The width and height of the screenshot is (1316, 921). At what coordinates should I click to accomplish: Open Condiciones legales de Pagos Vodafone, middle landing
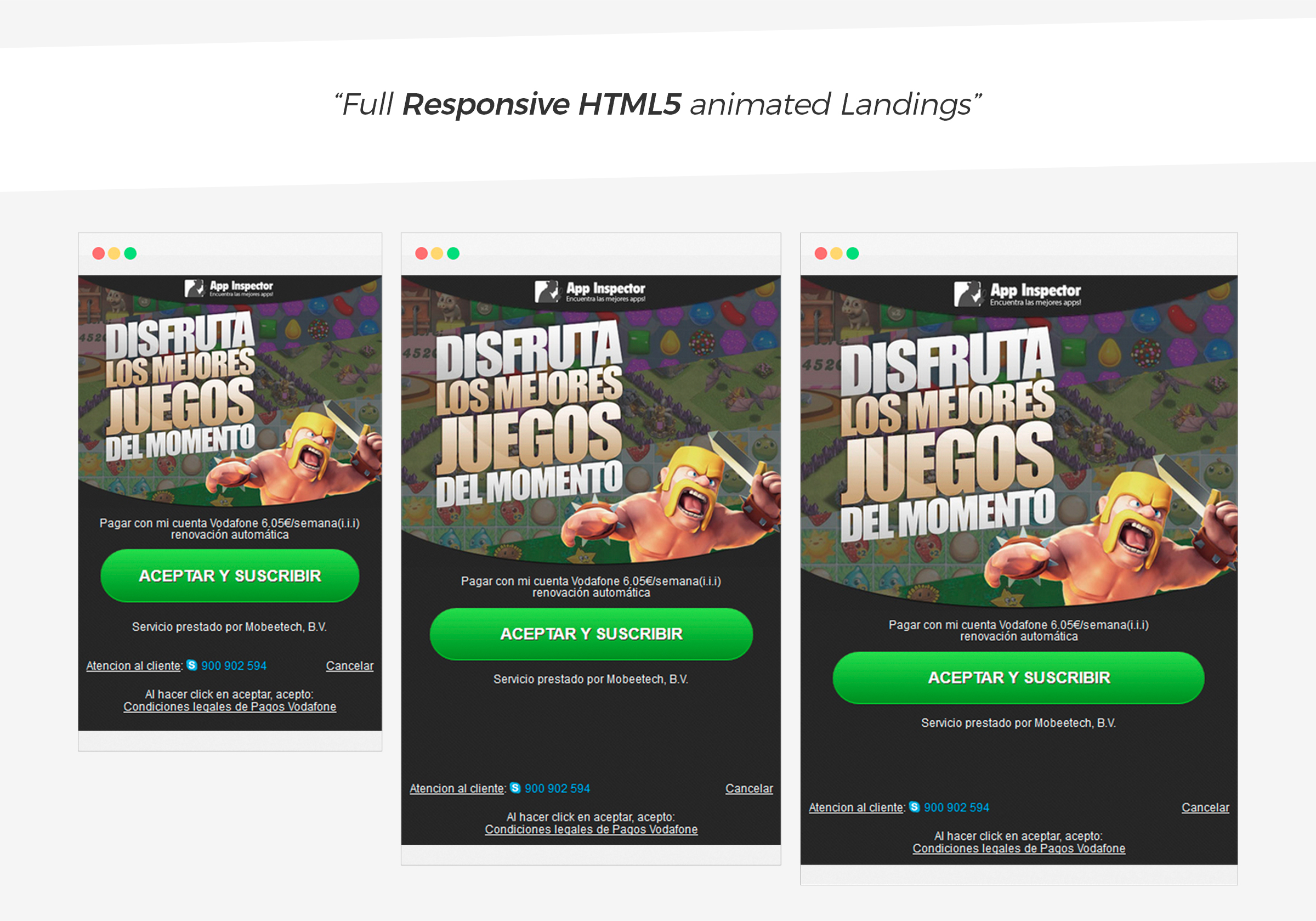[x=591, y=829]
